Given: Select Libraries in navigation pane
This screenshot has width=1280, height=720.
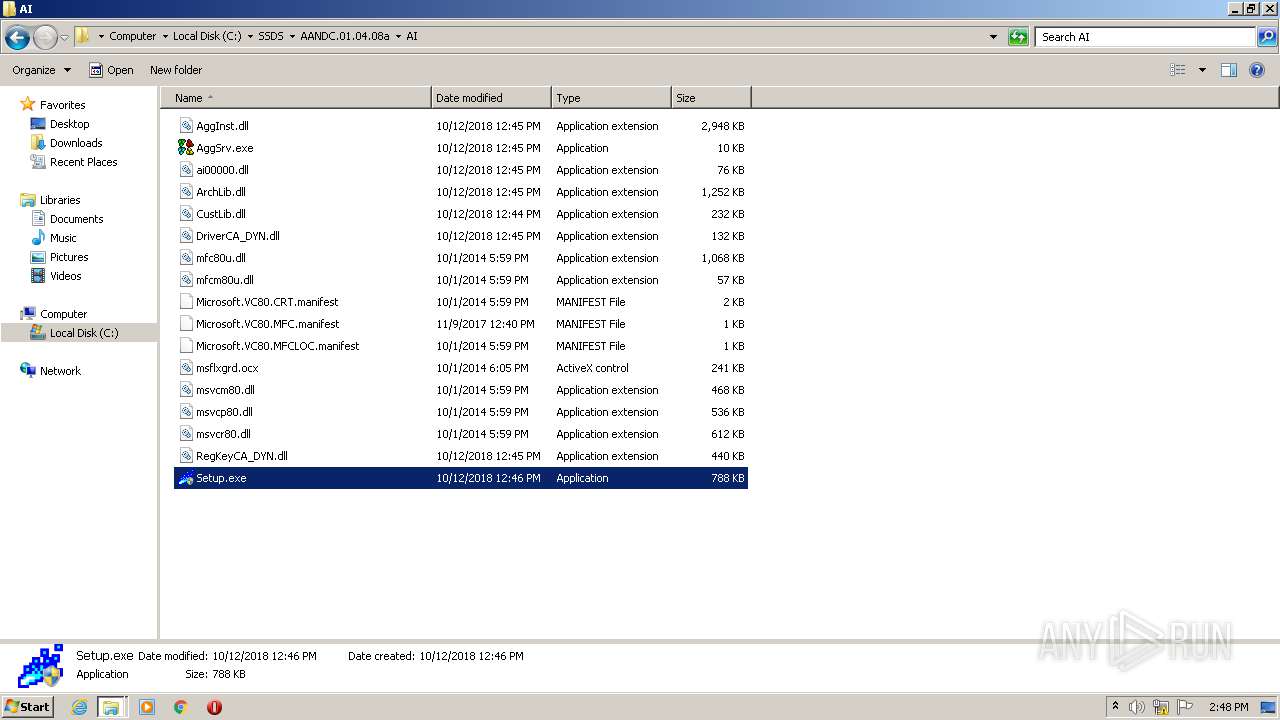Looking at the screenshot, I should click(x=50, y=200).
